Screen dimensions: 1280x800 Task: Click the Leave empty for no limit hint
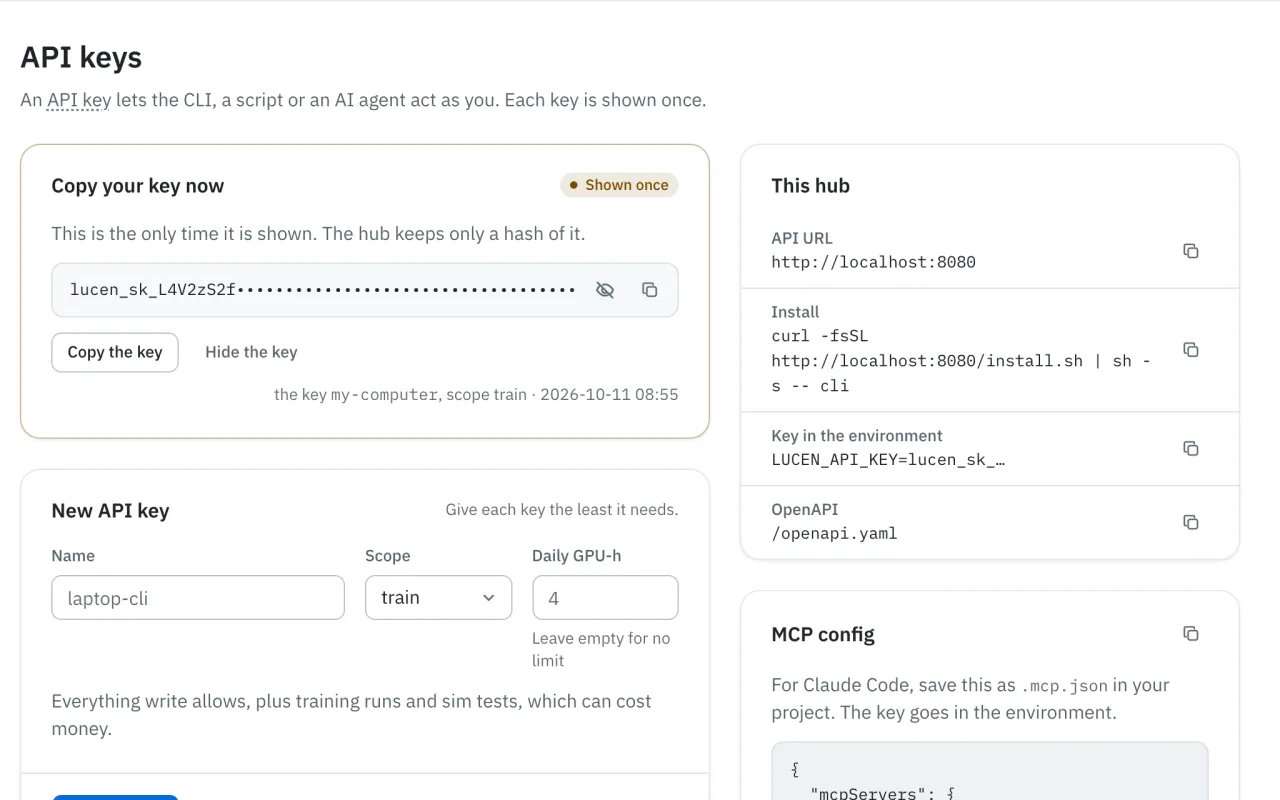point(601,649)
